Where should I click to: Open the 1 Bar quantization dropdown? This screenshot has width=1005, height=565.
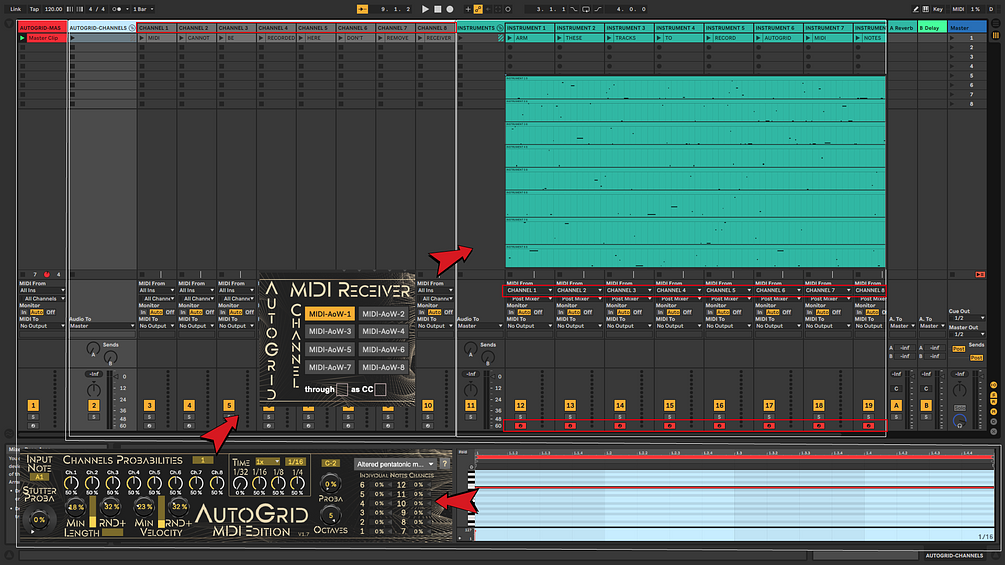(143, 9)
